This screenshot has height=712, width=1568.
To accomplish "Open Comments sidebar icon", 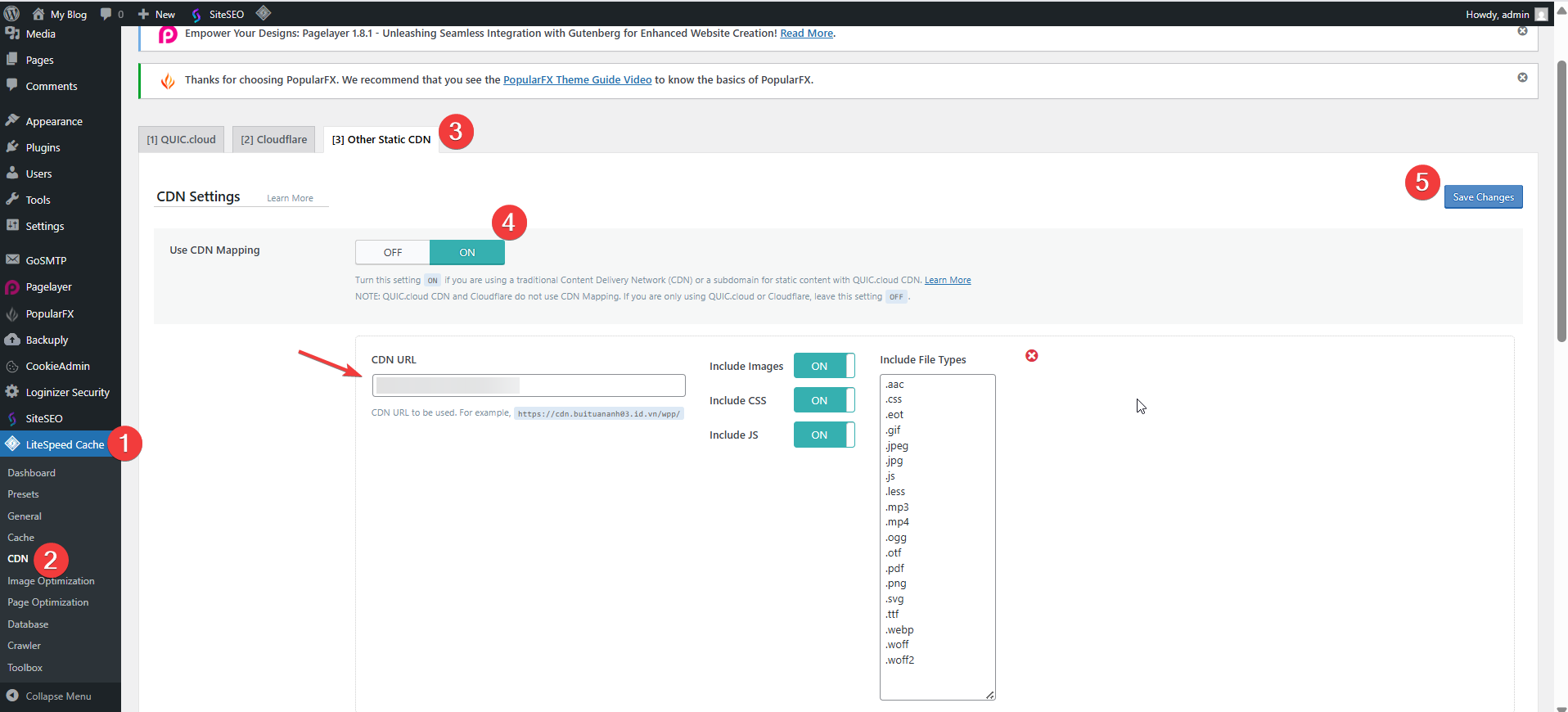I will click(x=12, y=85).
